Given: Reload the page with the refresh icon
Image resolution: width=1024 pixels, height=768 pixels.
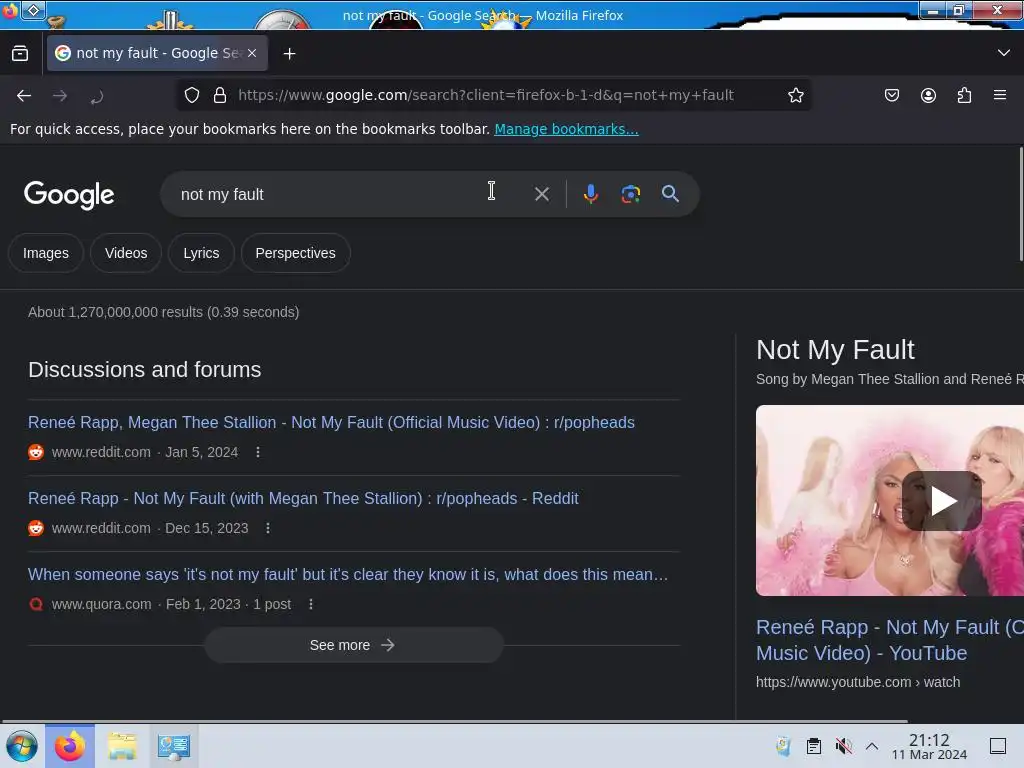Looking at the screenshot, I should (x=97, y=96).
